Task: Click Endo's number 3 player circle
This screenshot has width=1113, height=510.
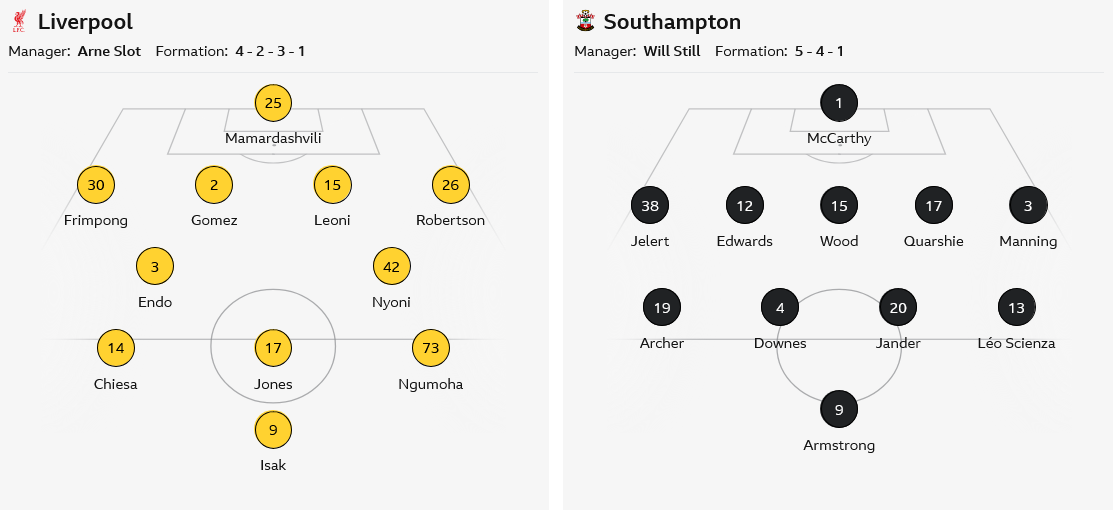Action: (155, 266)
